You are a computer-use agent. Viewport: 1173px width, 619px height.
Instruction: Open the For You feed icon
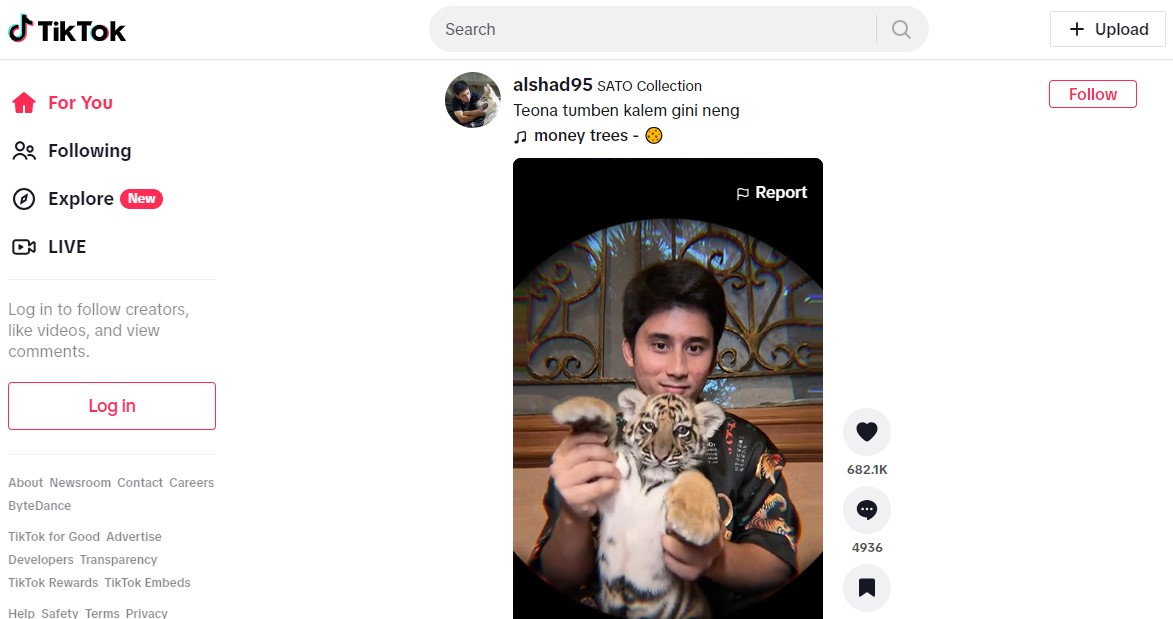tap(24, 102)
